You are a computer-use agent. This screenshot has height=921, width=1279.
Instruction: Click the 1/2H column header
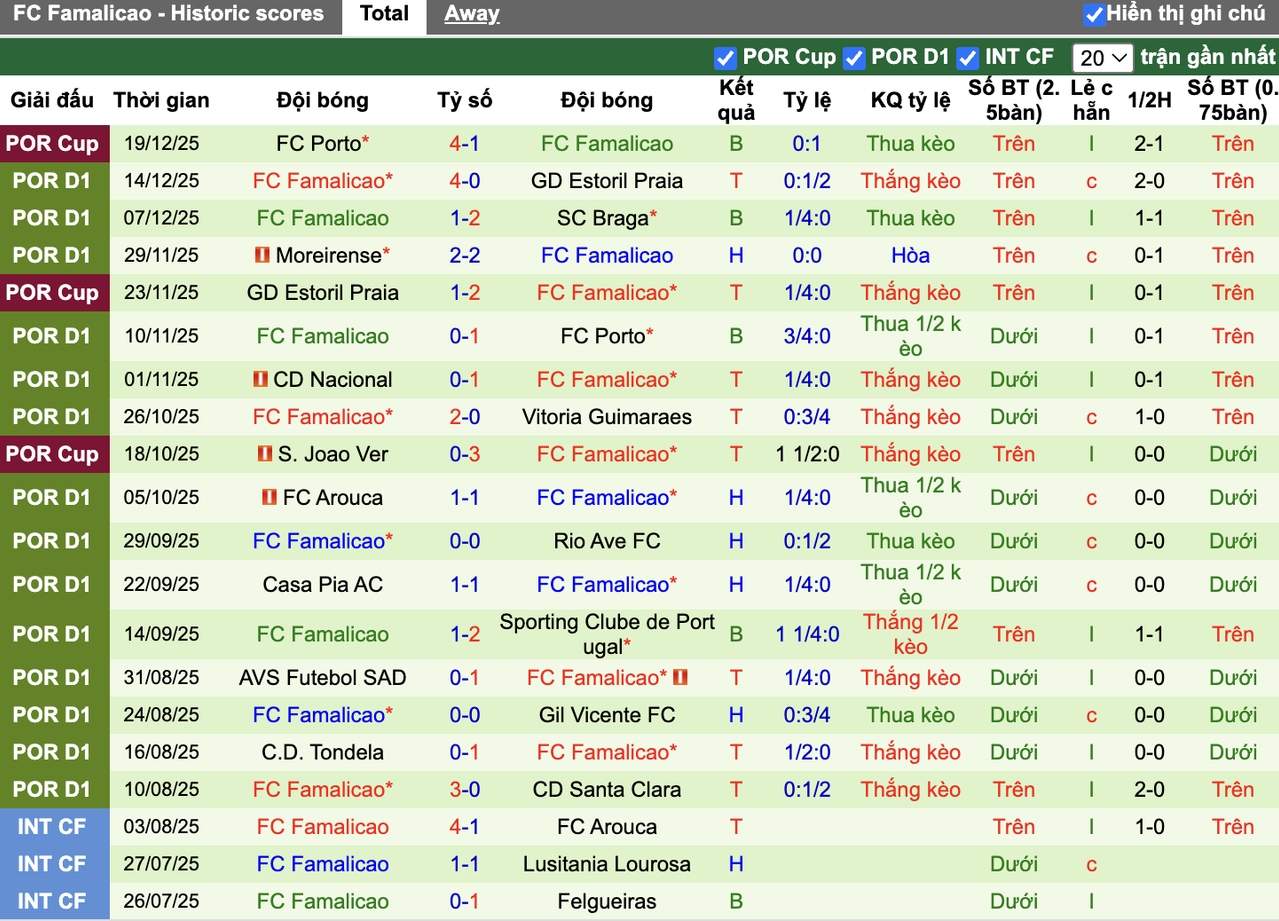click(x=1150, y=100)
